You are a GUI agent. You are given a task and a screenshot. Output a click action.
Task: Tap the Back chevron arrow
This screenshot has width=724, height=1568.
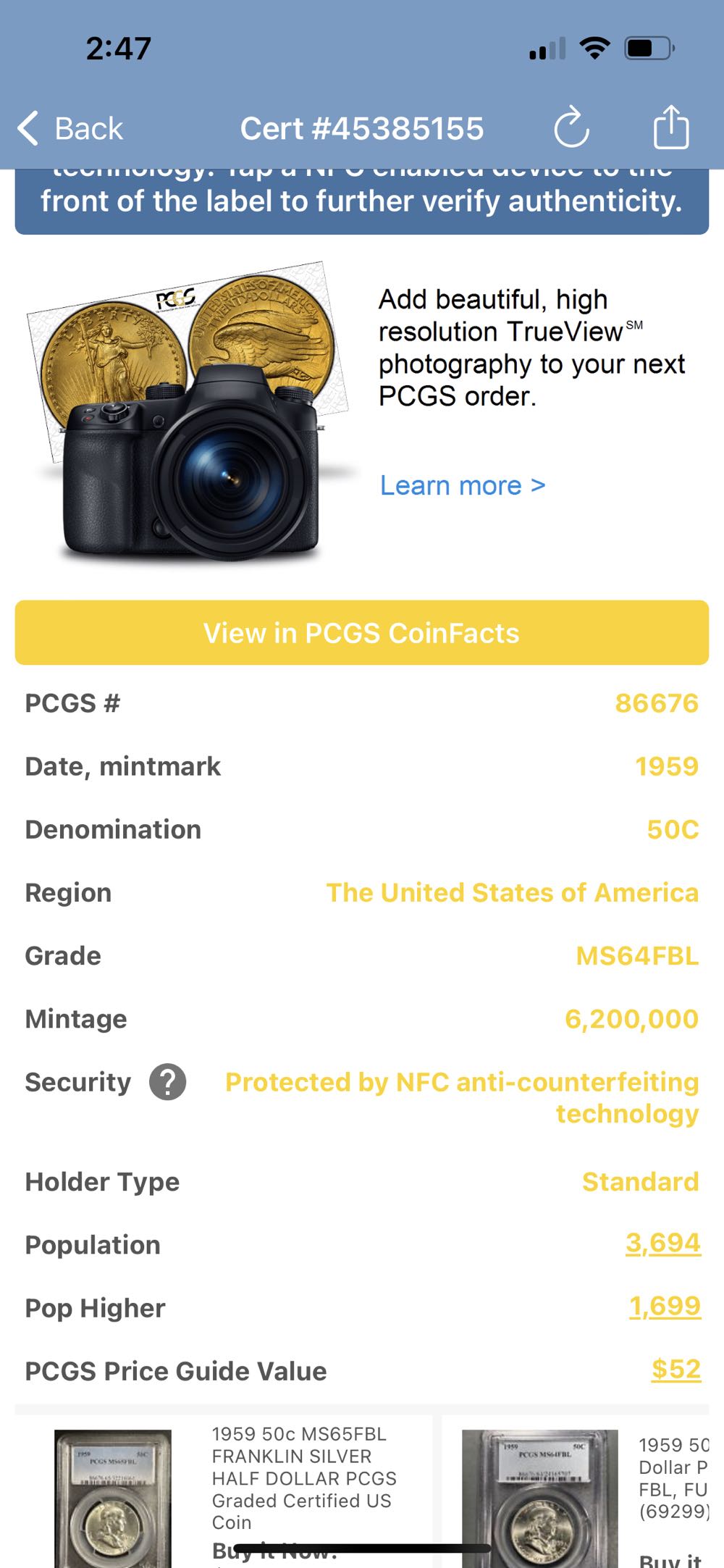pos(28,129)
